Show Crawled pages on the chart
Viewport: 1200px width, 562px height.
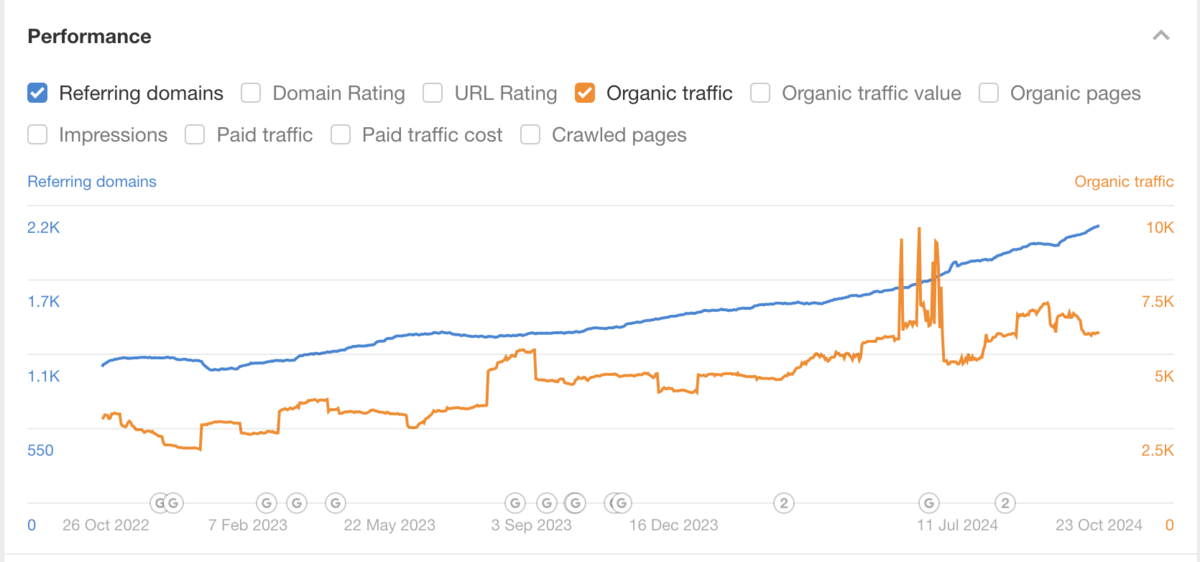(531, 134)
